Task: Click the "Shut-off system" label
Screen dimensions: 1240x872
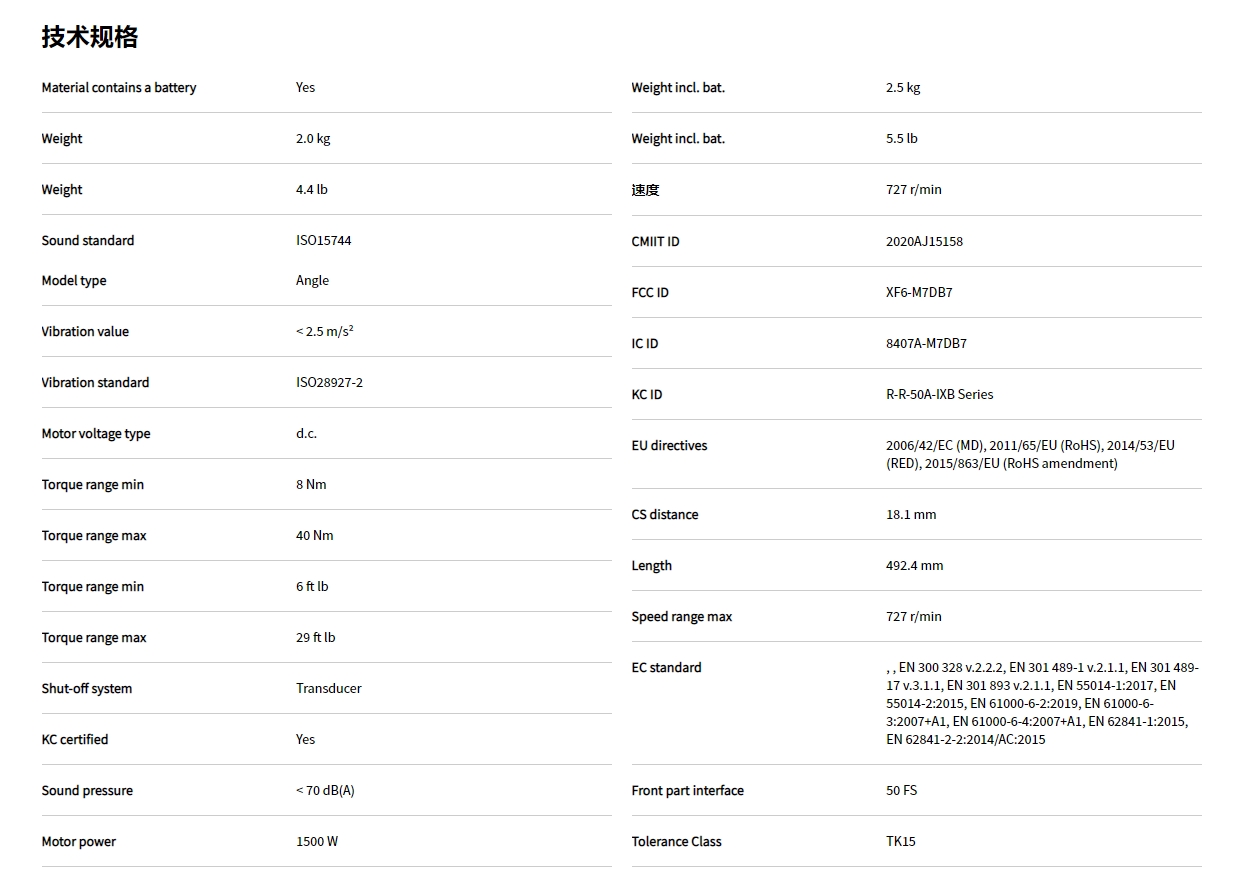Action: click(87, 689)
